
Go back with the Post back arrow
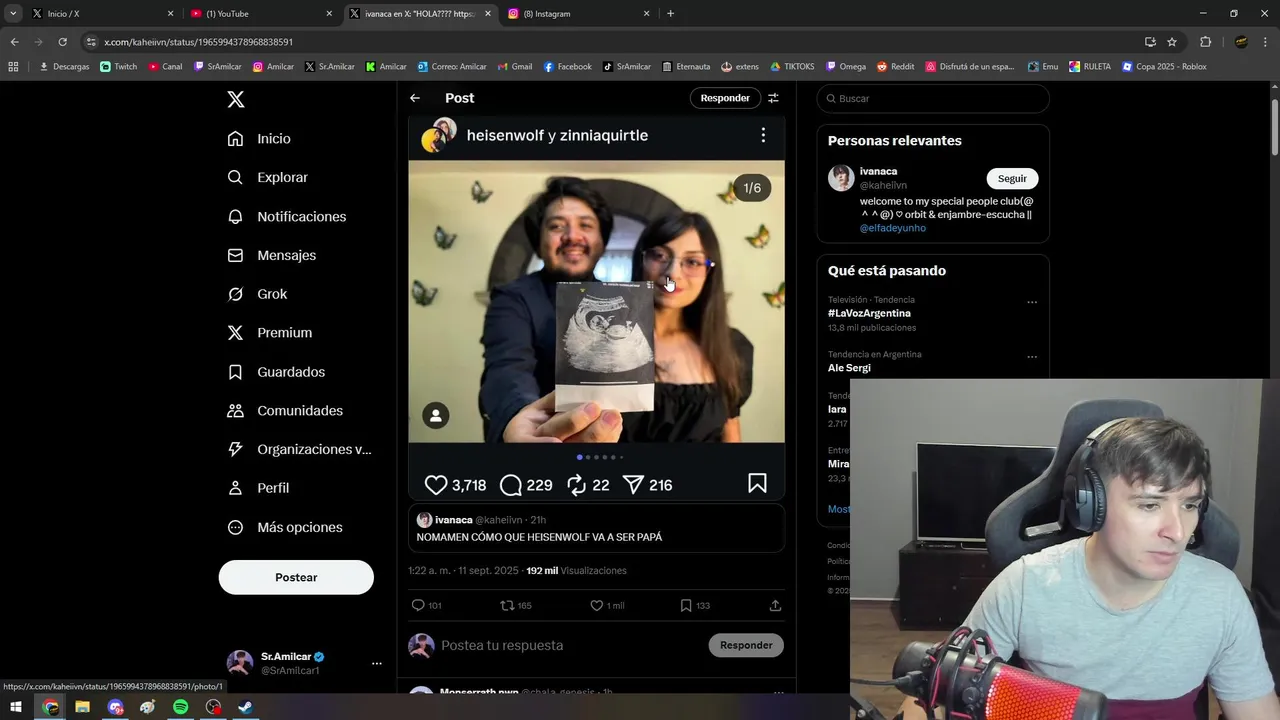click(415, 98)
